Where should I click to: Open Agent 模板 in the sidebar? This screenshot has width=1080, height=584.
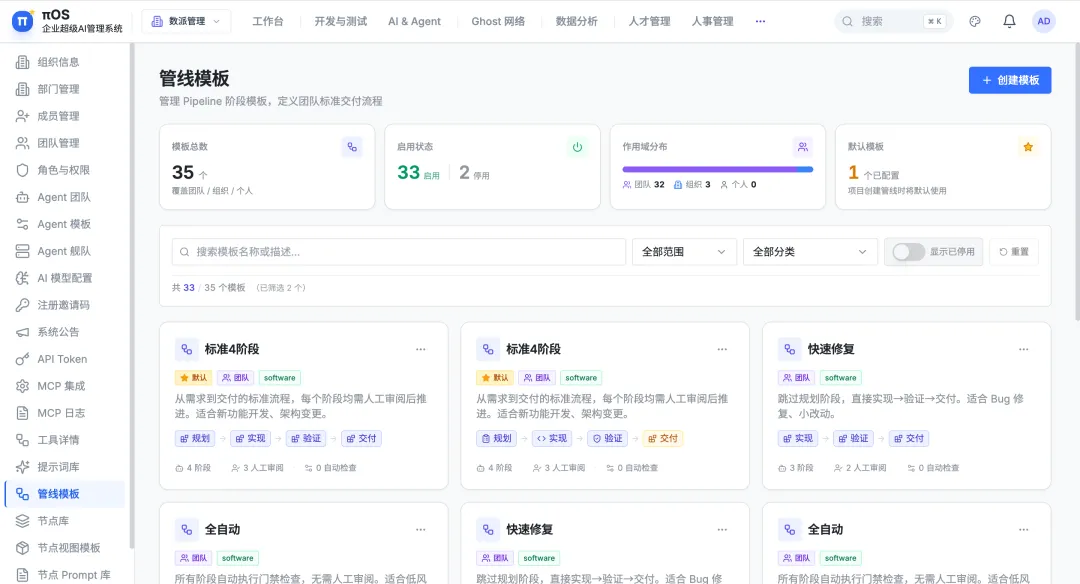(66, 224)
